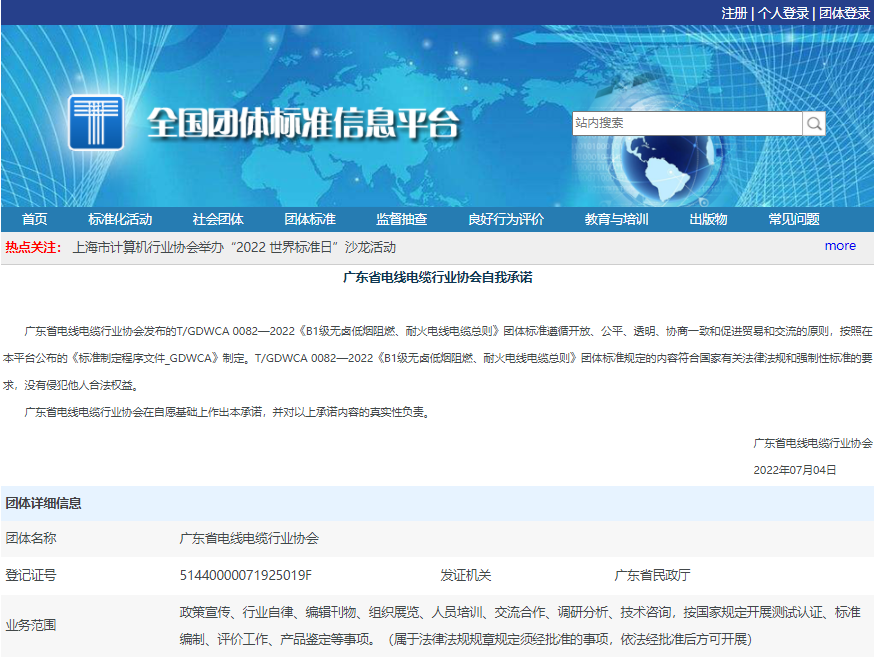Click the 团体详细信息 section header
Screen dimensions: 875x657
(44, 503)
